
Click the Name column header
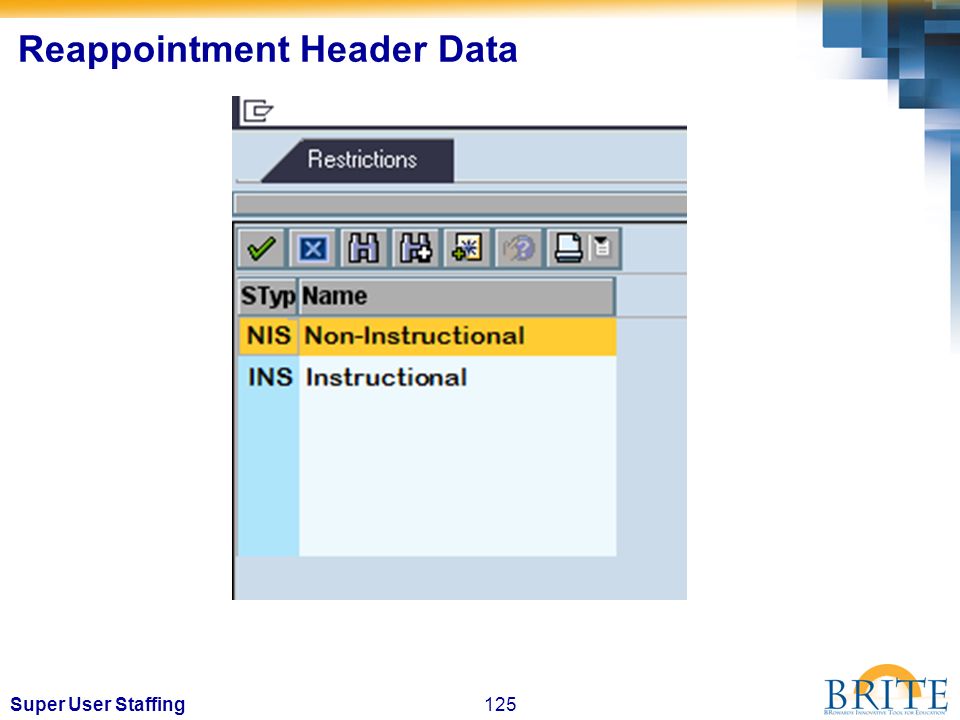click(x=457, y=296)
